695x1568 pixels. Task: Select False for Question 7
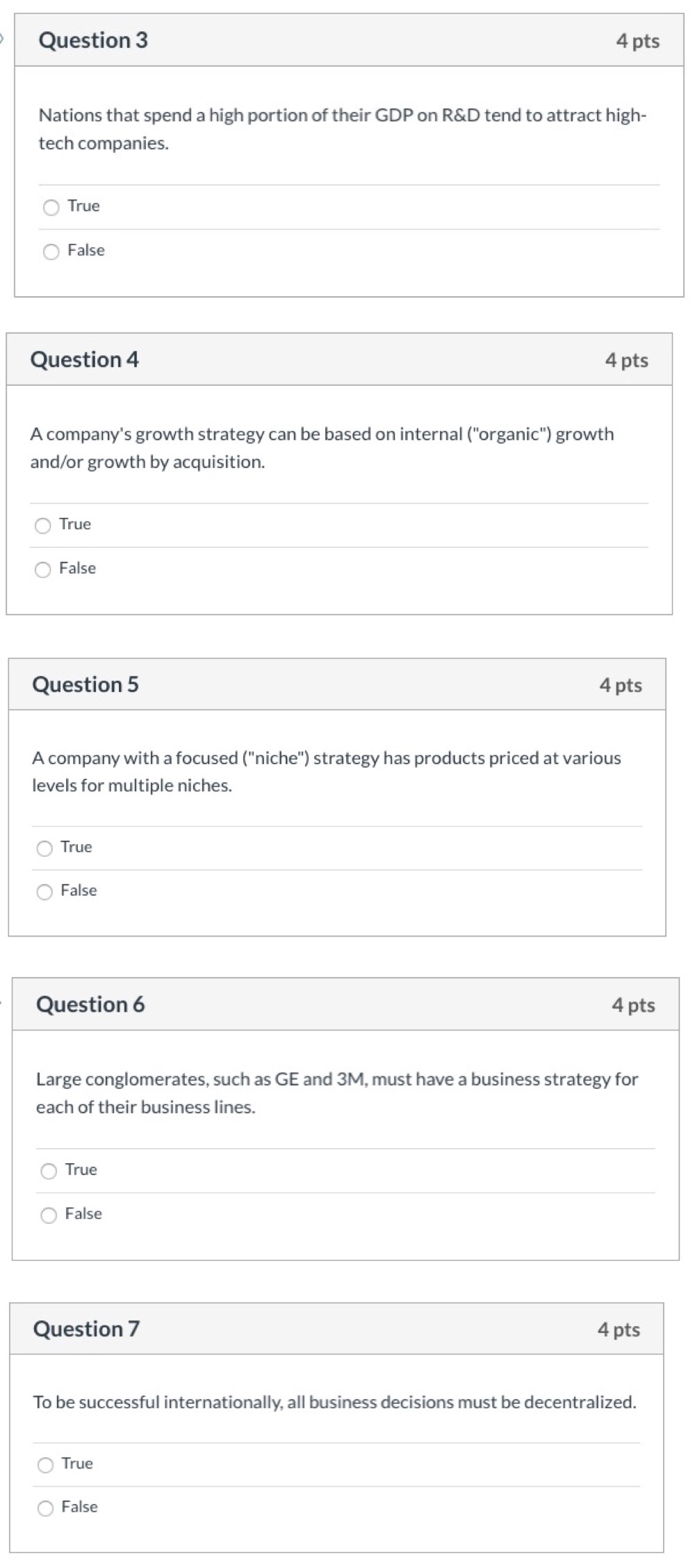(44, 1508)
